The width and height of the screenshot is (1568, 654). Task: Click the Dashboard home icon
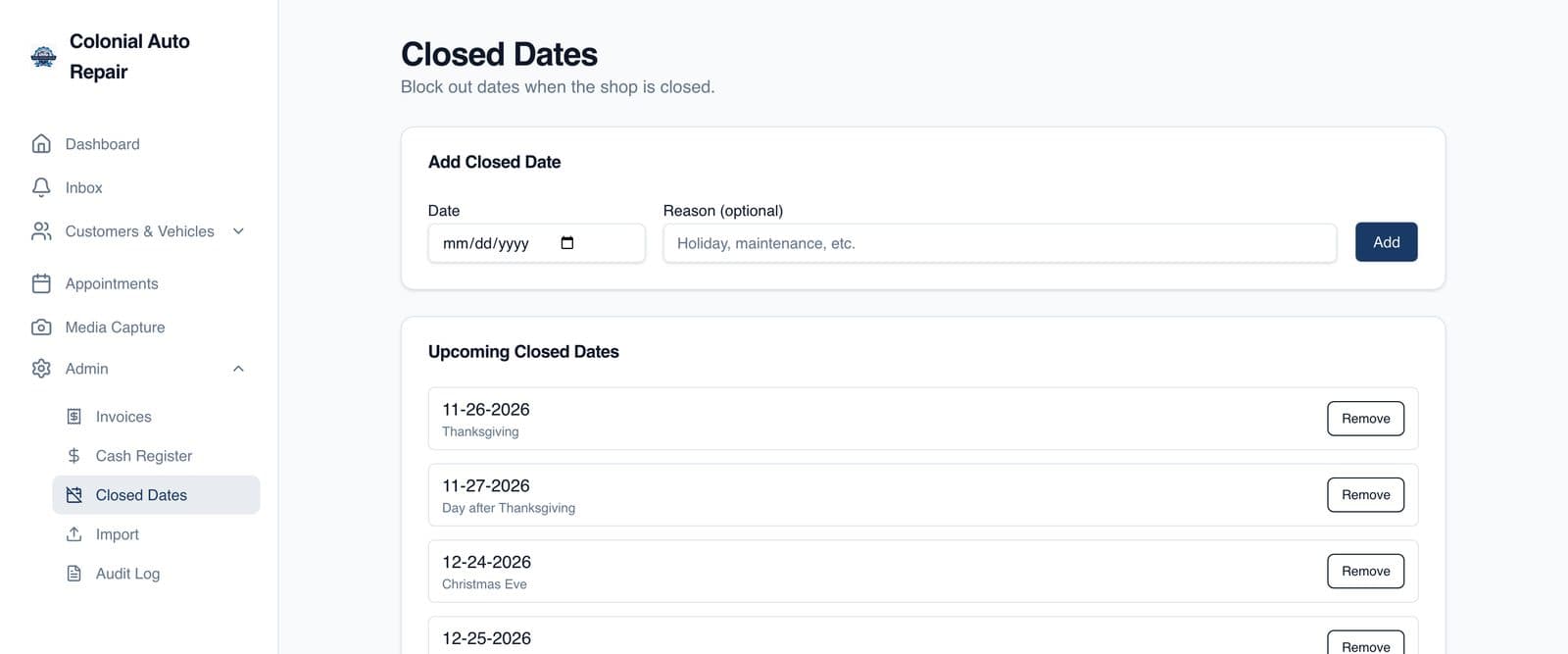pos(41,144)
